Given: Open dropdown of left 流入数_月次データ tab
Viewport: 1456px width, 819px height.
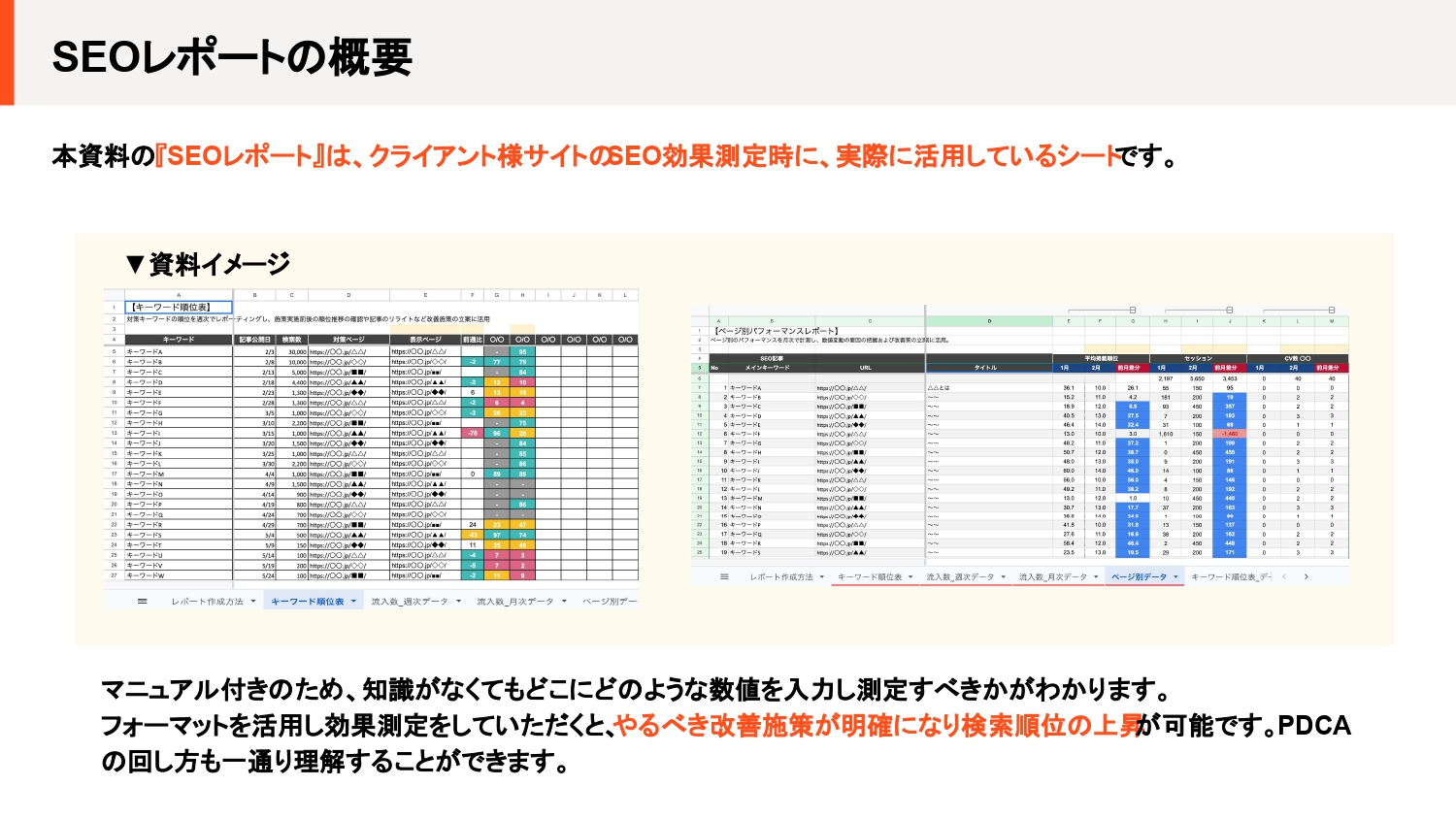Looking at the screenshot, I should (x=564, y=602).
